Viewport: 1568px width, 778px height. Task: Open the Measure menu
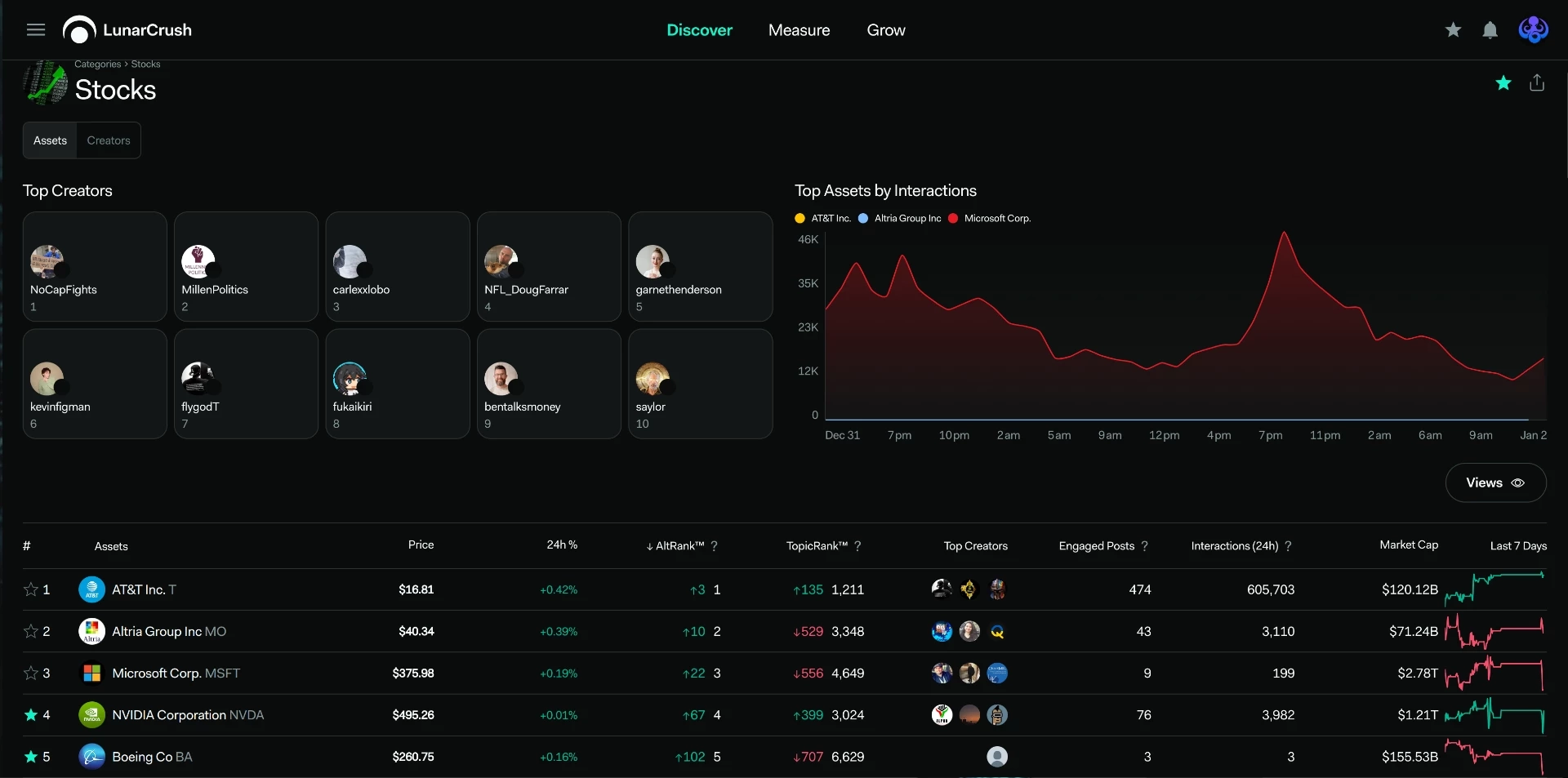[x=799, y=30]
